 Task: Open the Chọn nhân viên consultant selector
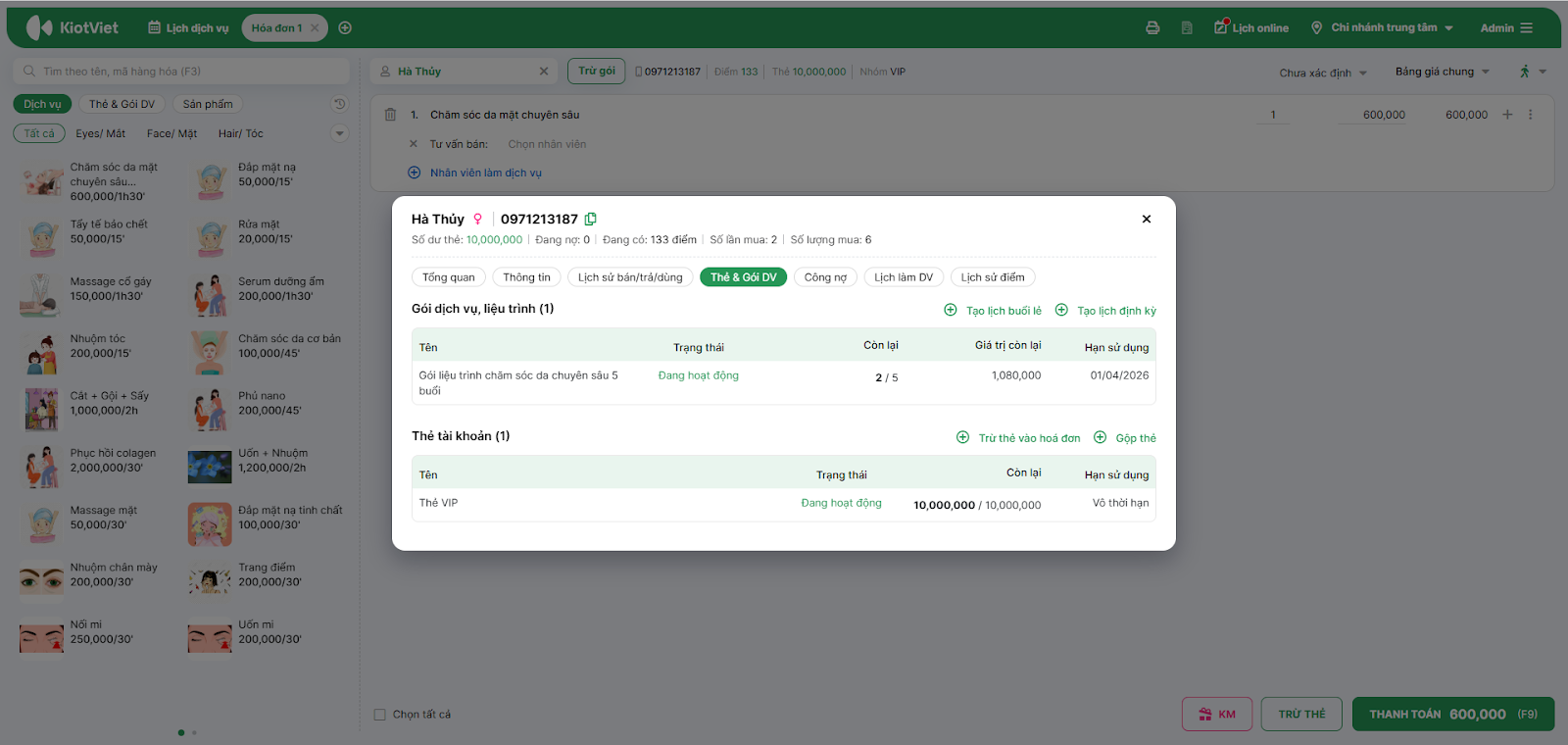547,144
